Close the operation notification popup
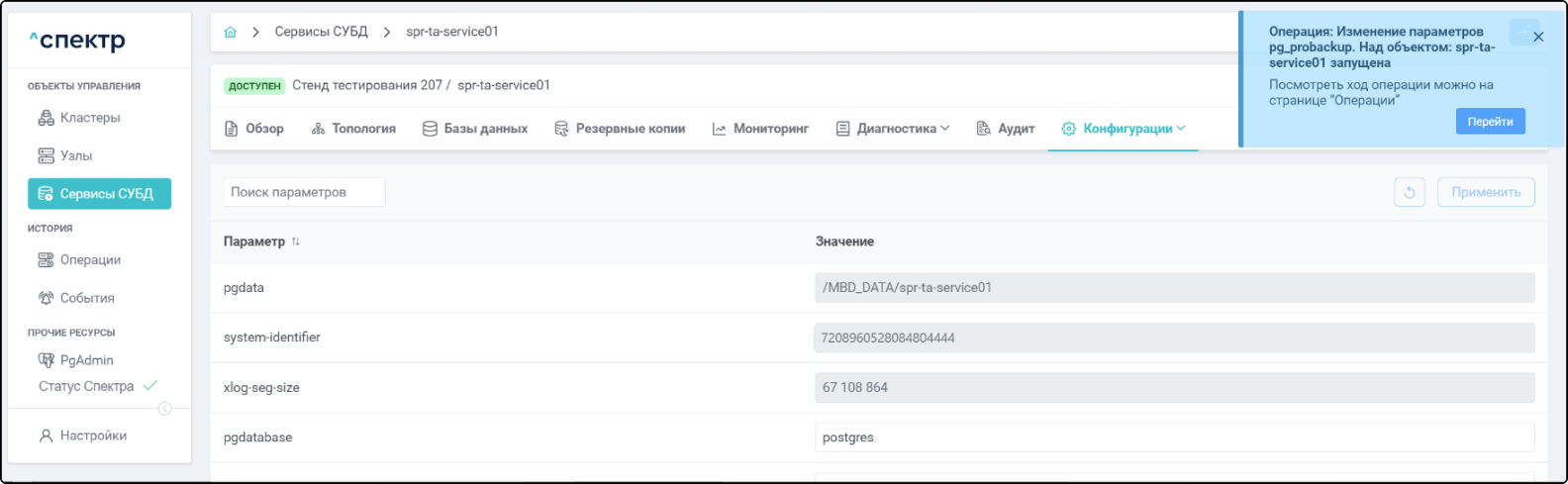Image resolution: width=1568 pixels, height=484 pixels. [x=1537, y=37]
